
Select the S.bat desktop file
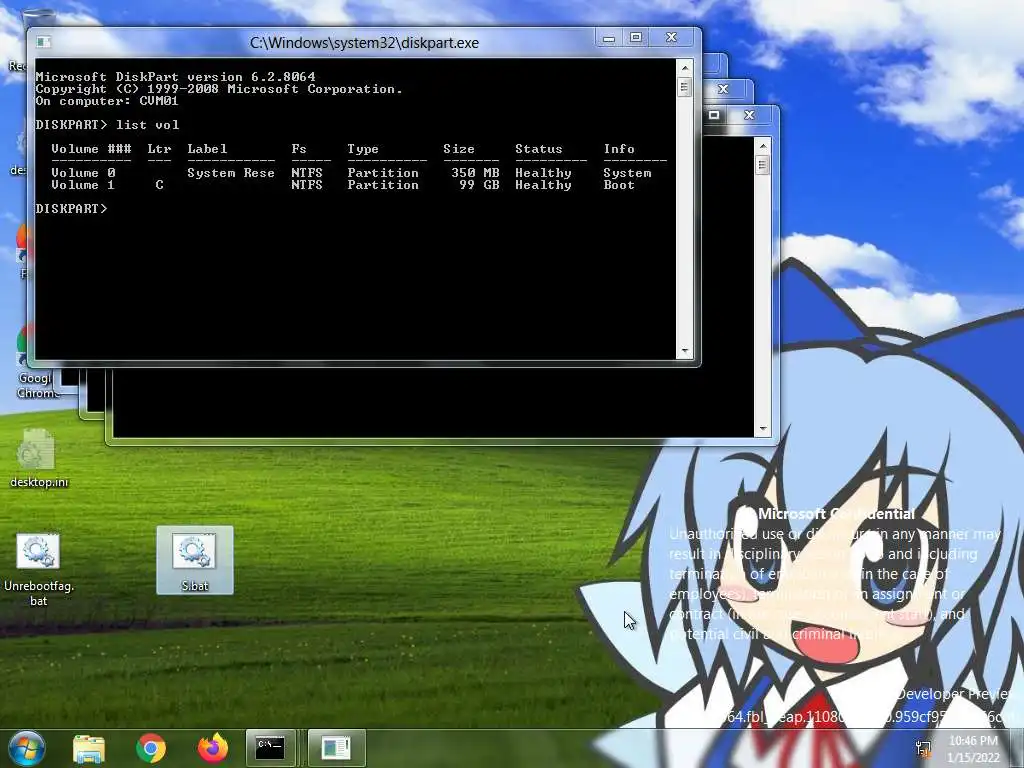(x=195, y=560)
